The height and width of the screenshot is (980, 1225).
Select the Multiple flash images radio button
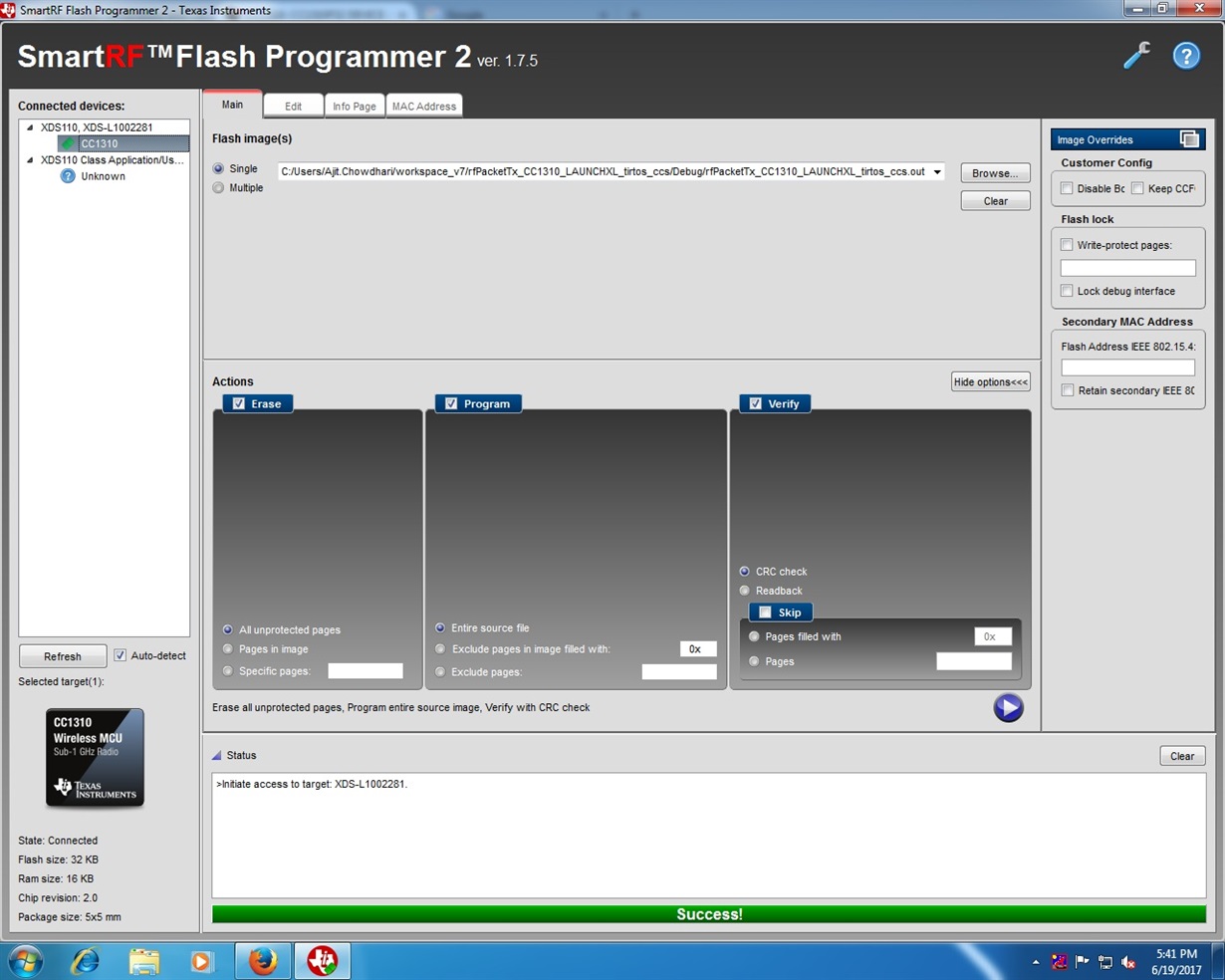pos(218,188)
